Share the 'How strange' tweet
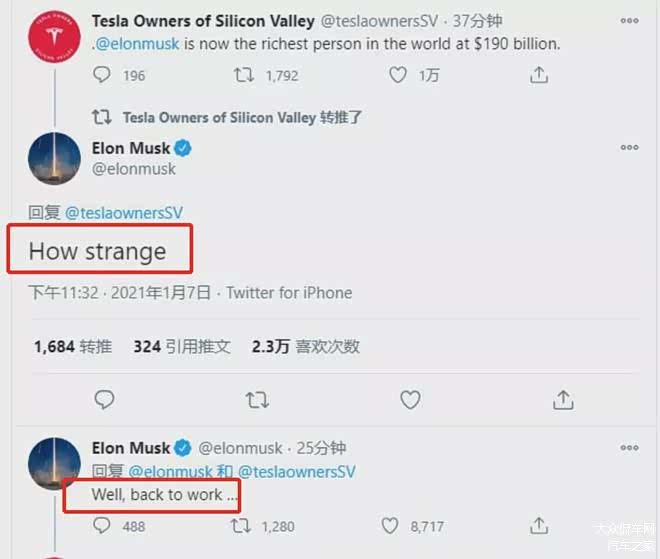 point(563,400)
